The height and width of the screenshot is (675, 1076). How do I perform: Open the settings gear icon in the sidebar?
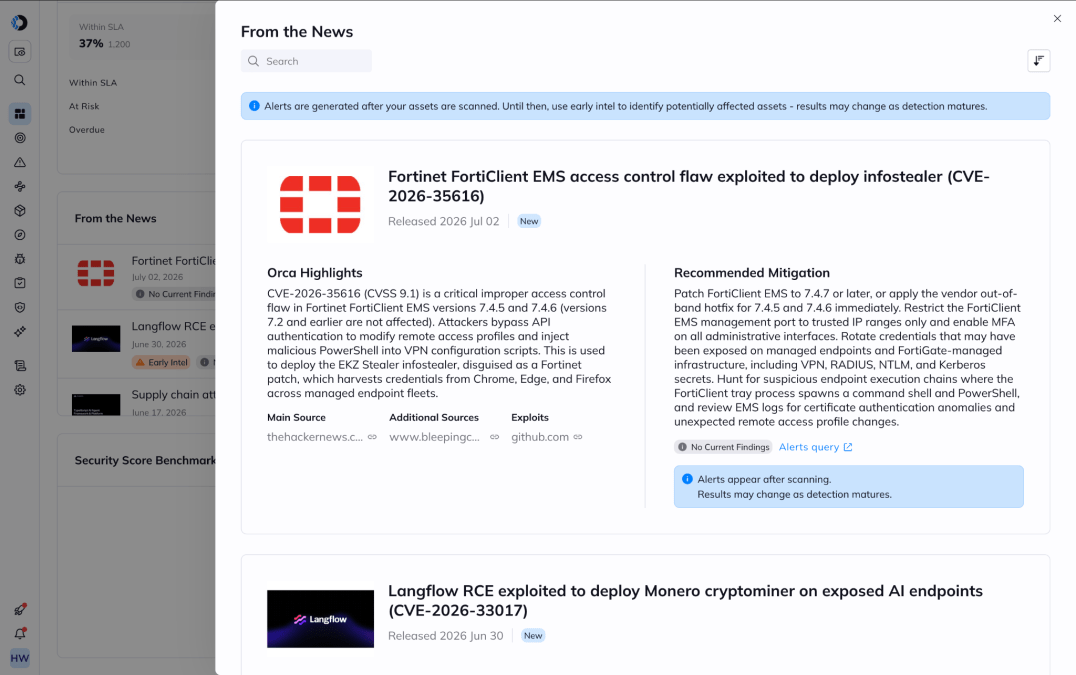pos(20,390)
